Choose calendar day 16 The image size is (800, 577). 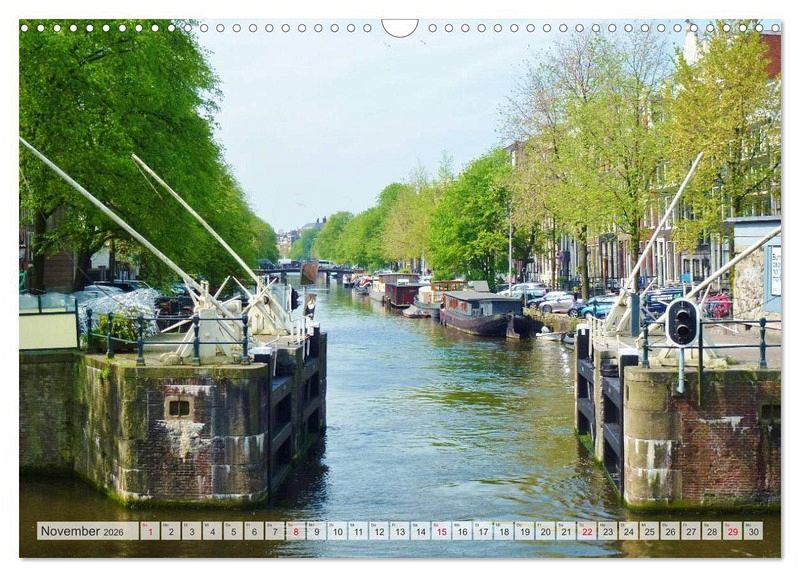462,531
